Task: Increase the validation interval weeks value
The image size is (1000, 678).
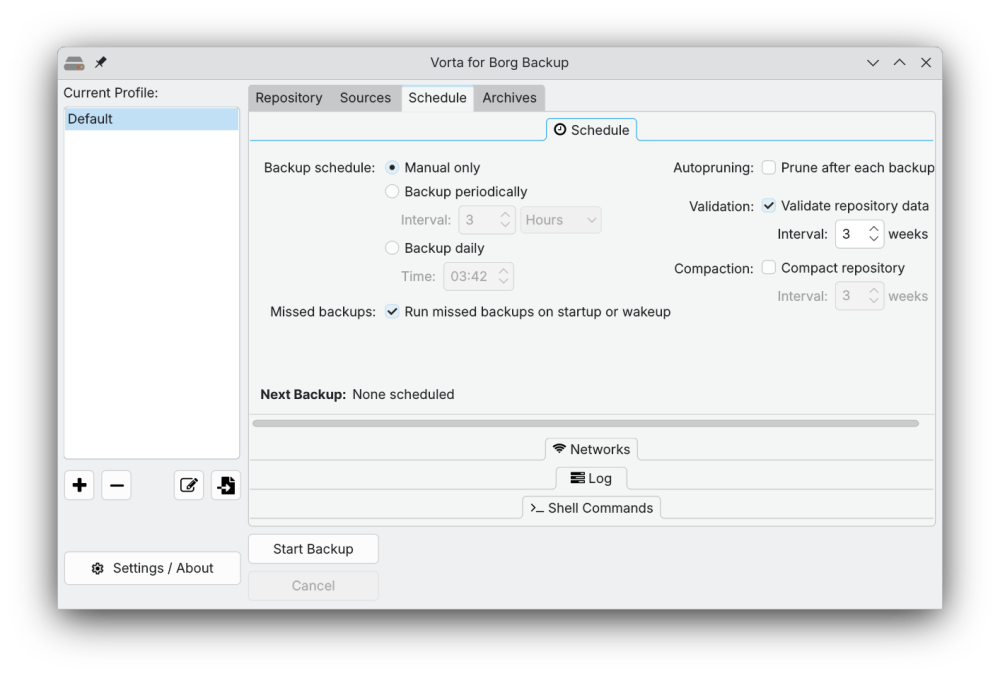Action: 874,229
